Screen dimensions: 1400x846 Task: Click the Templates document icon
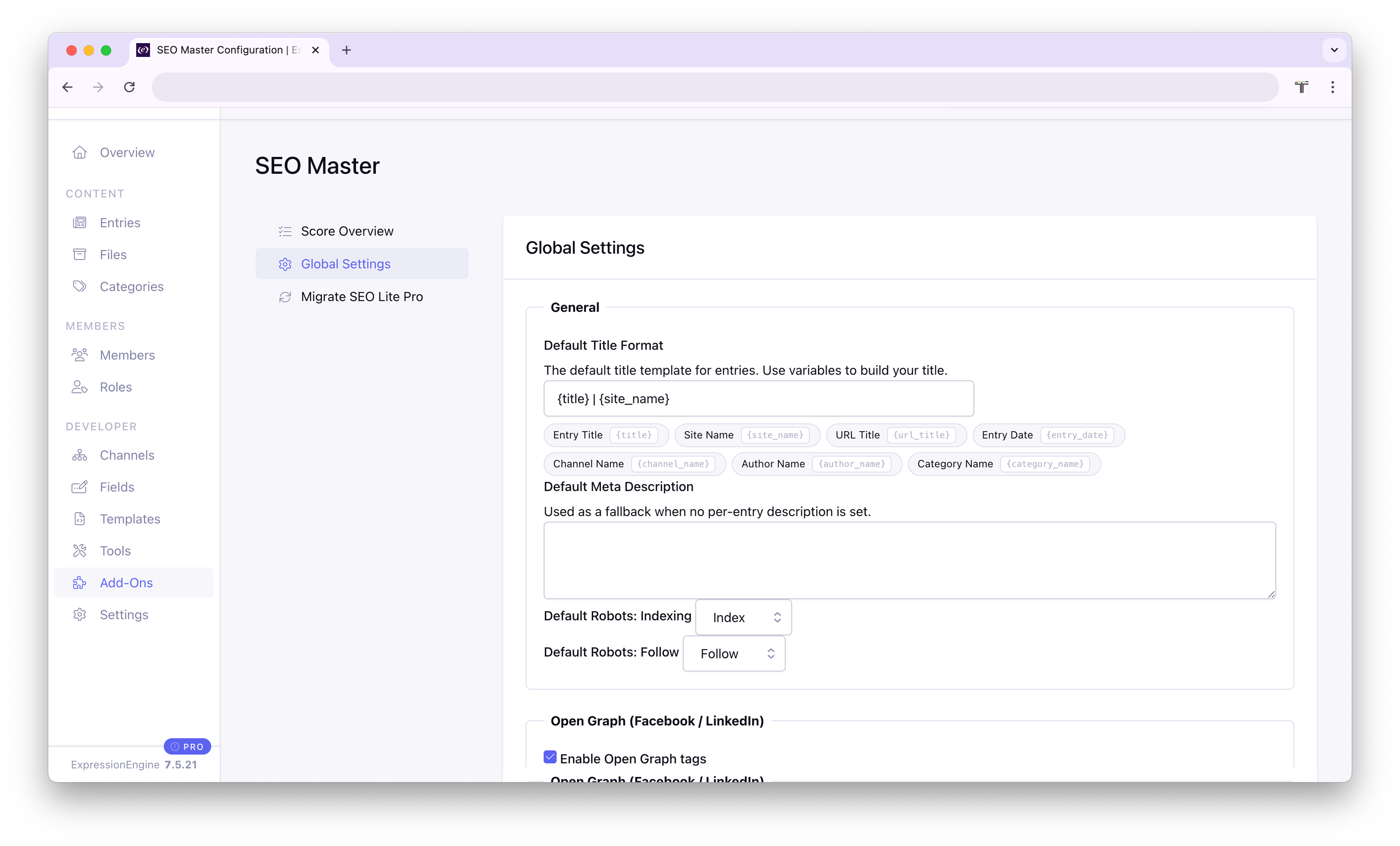pos(80,519)
